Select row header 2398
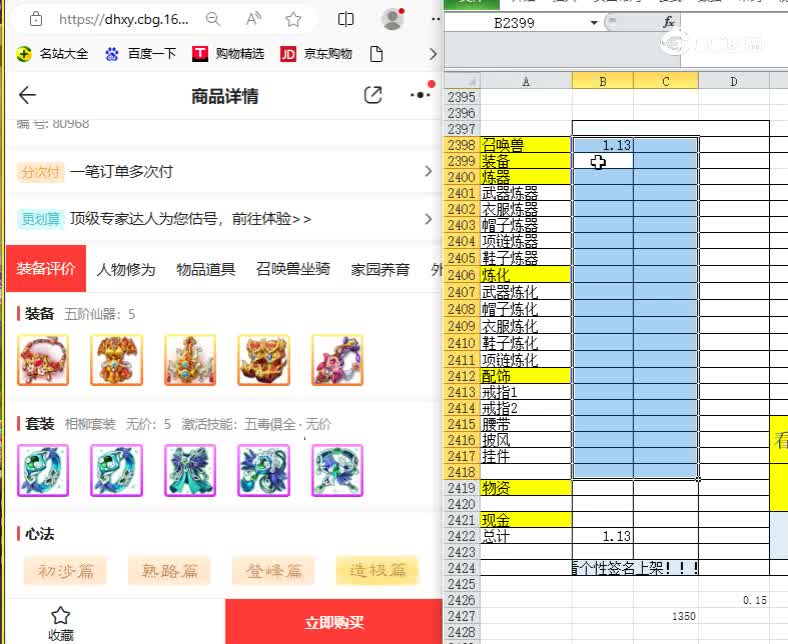 click(x=462, y=145)
